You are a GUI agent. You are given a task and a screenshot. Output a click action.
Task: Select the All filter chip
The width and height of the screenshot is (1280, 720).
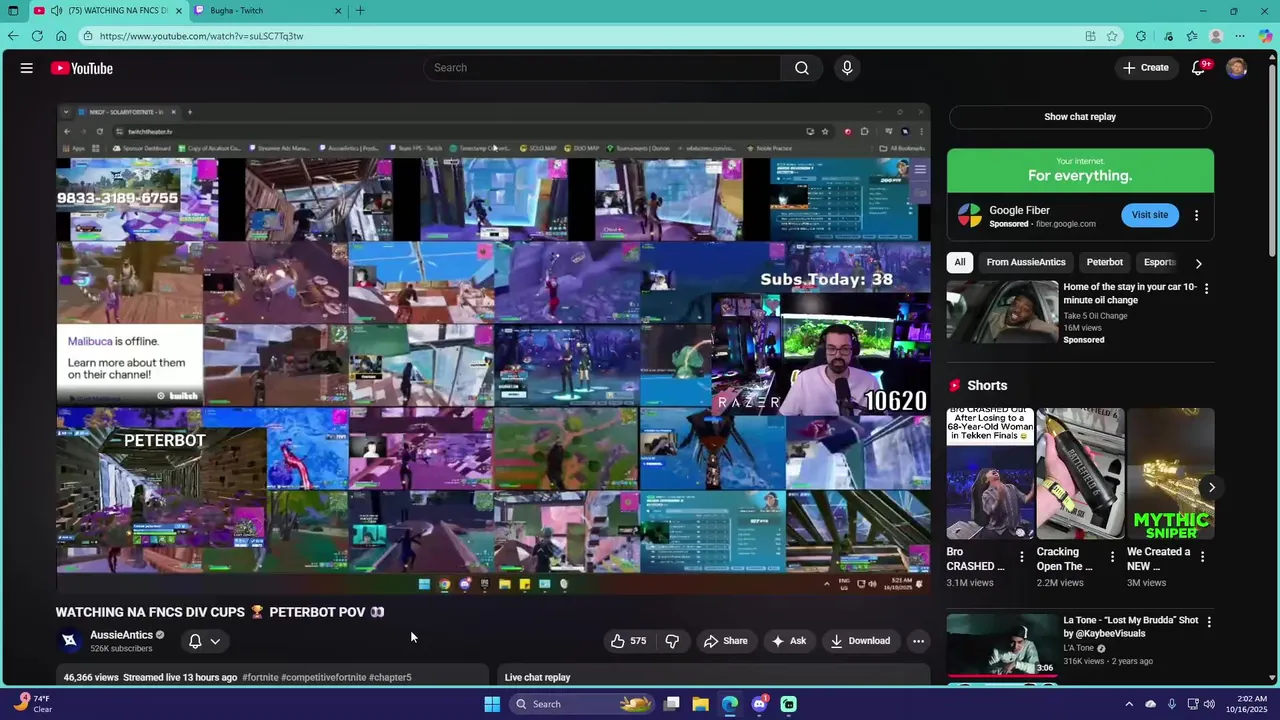click(x=960, y=262)
